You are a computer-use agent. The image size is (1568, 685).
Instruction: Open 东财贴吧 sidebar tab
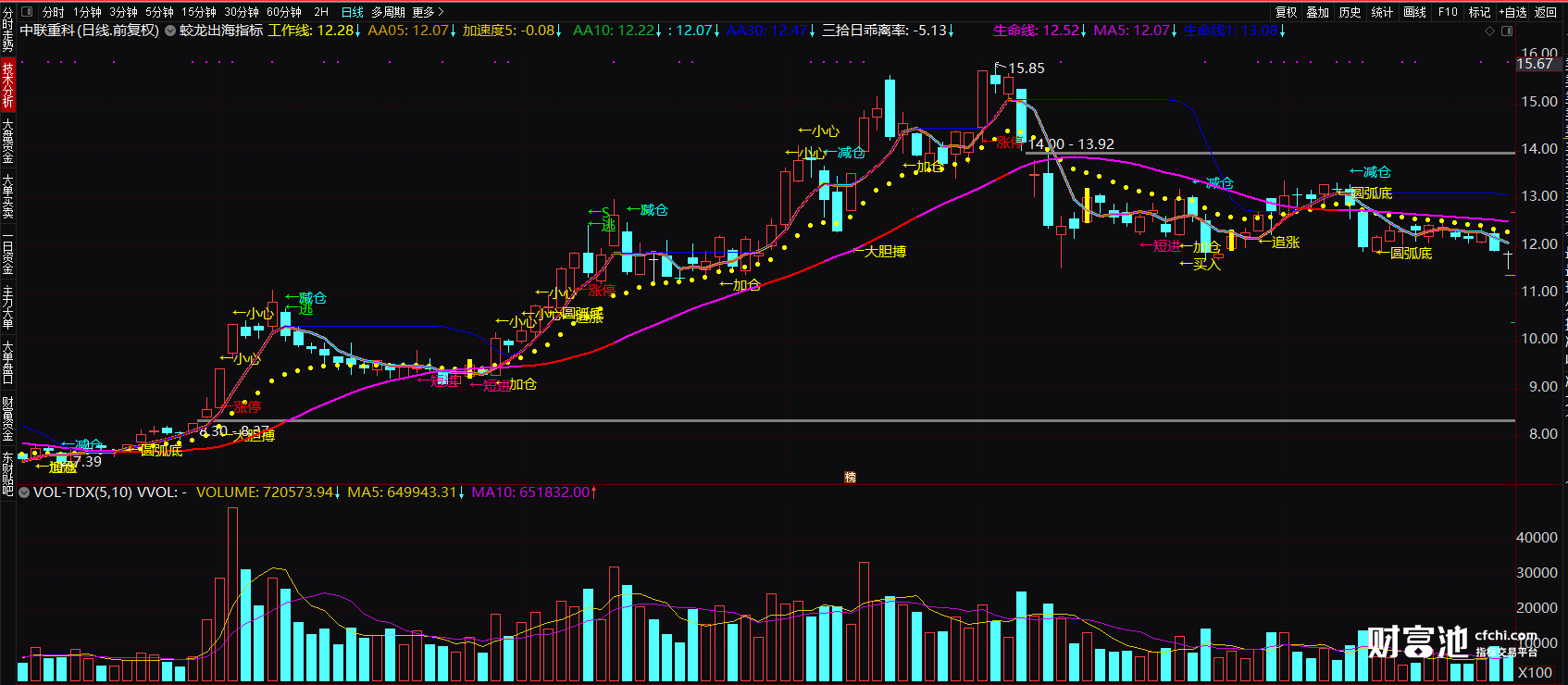tap(7, 473)
